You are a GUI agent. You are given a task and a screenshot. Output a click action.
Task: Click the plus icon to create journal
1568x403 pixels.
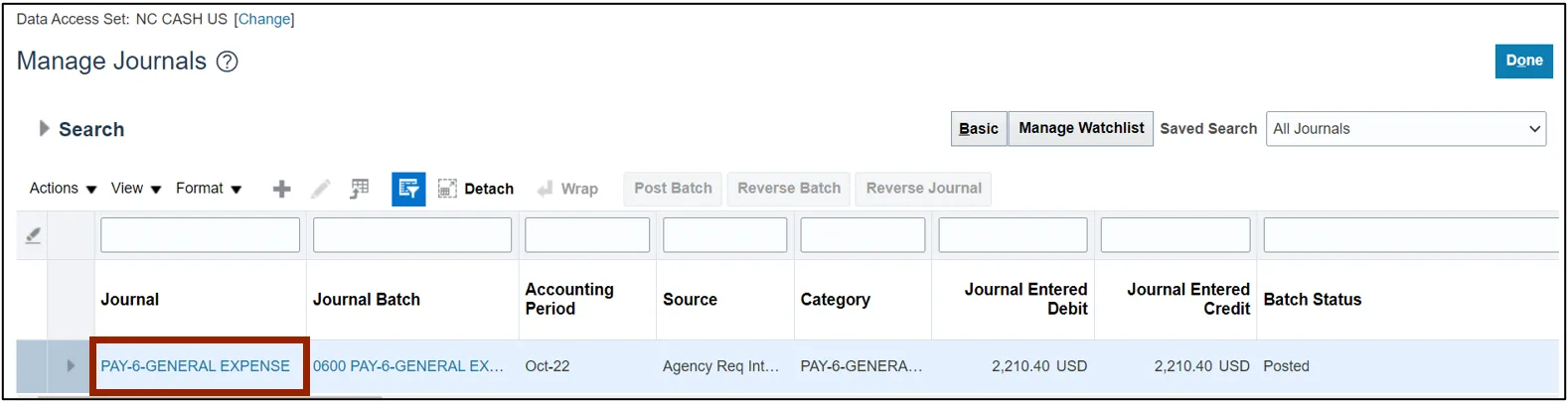[282, 189]
